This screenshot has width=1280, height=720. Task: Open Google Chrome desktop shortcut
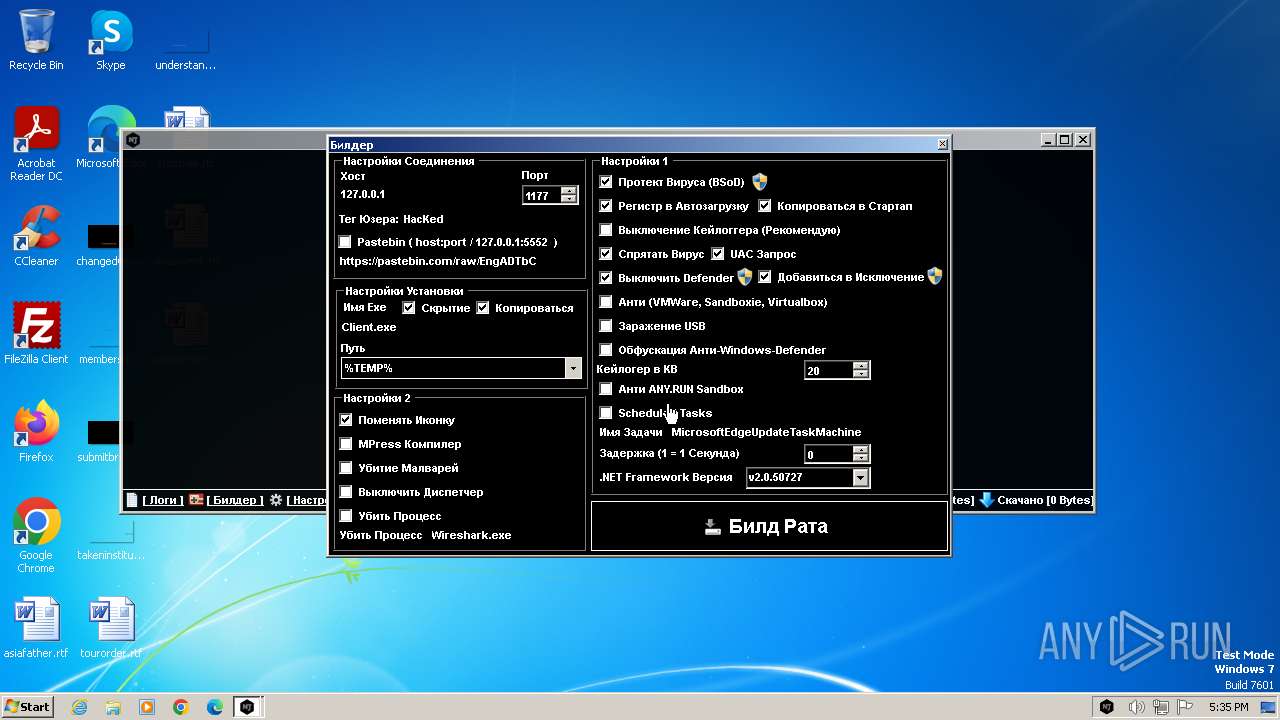[x=36, y=535]
